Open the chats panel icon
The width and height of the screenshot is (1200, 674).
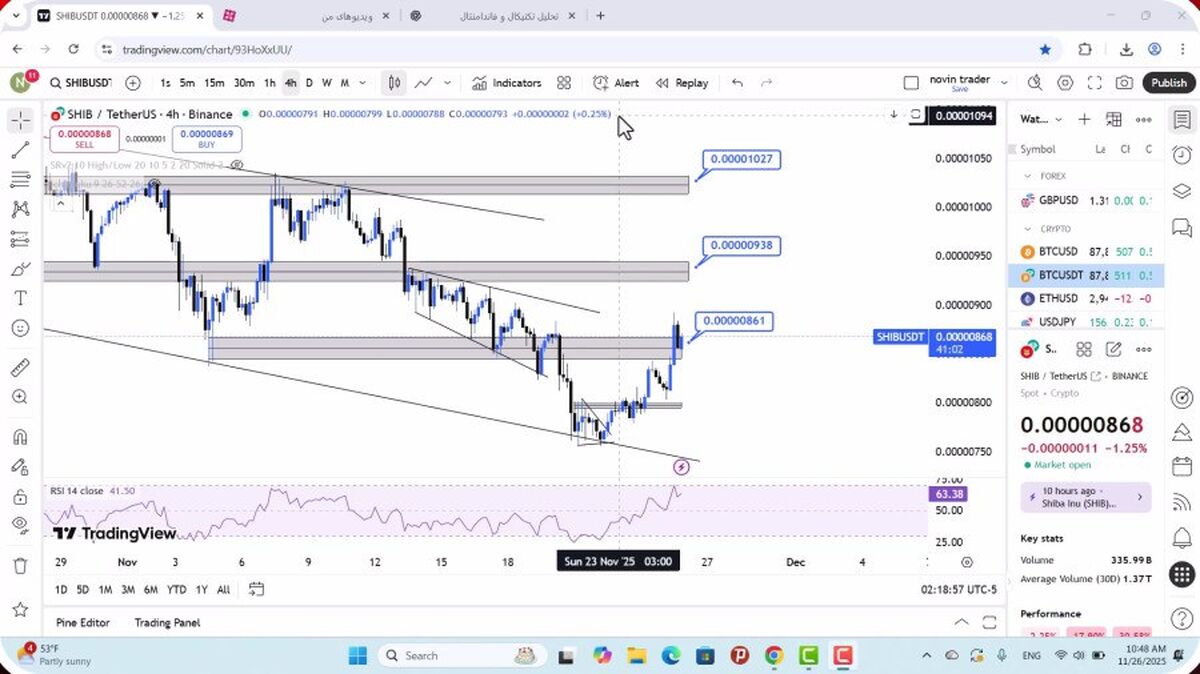[x=1181, y=227]
